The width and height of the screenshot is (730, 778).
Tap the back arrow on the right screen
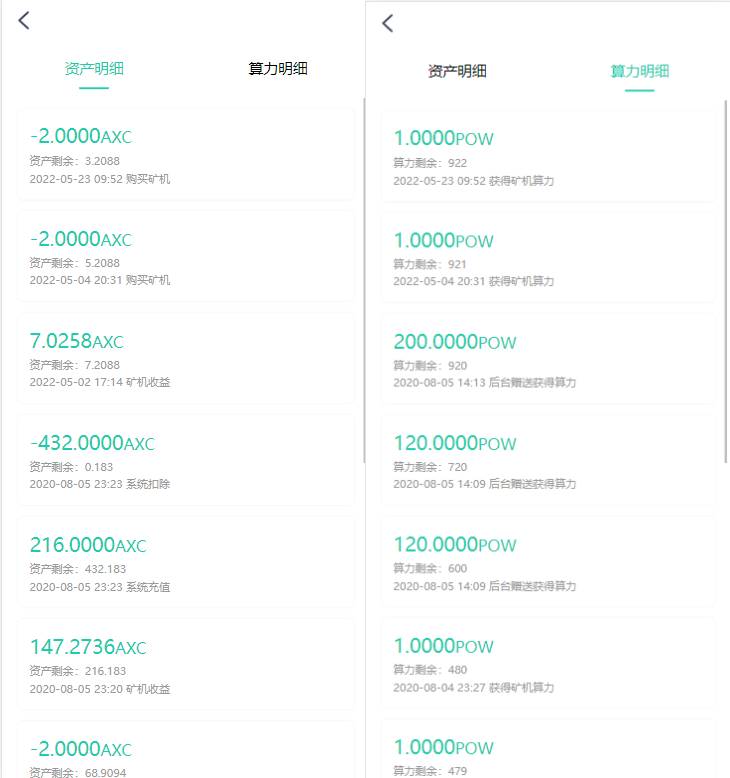pyautogui.click(x=388, y=23)
